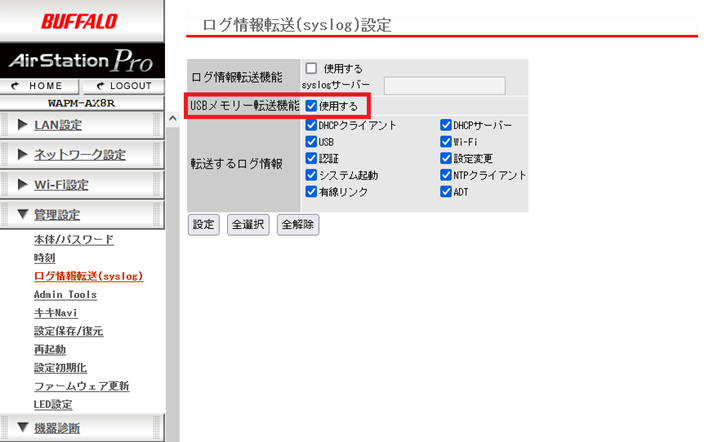Click the ログ情報転送(syslog)設定 page heading
The width and height of the screenshot is (709, 442).
pos(297,25)
